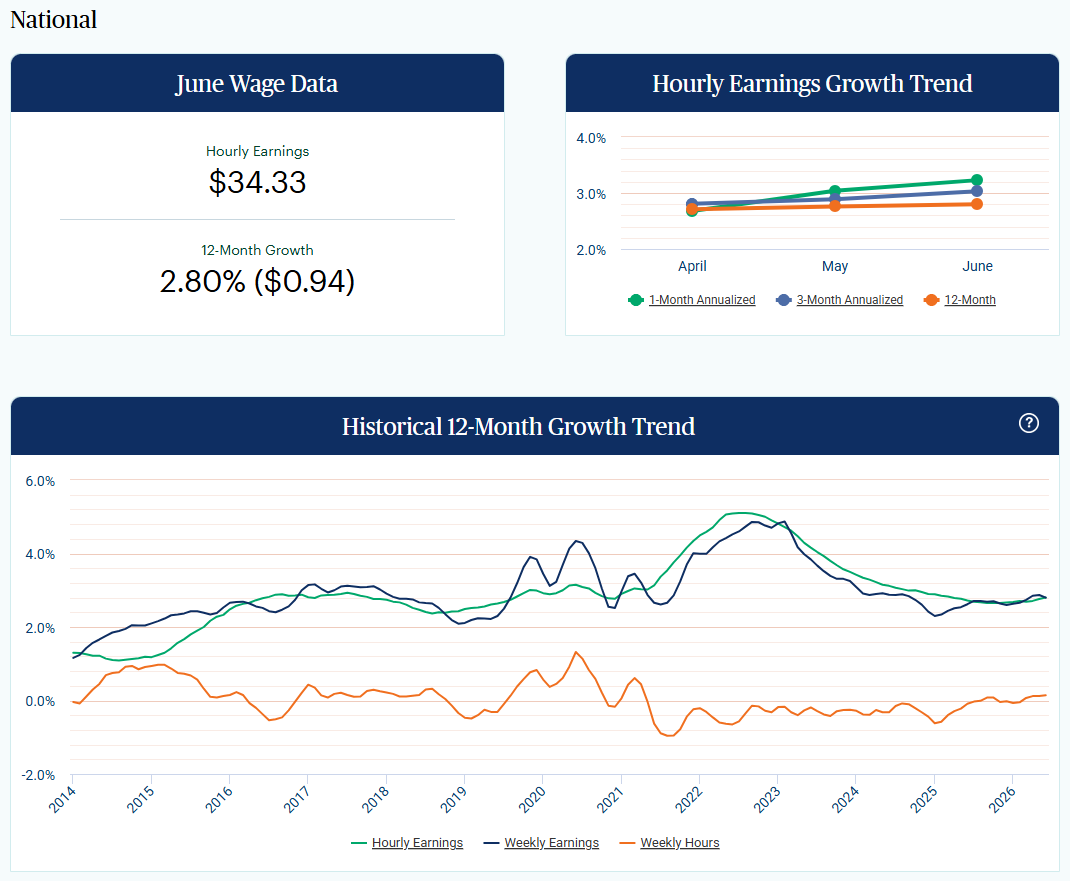
Task: Click the 2.0% label in growth trend chart
Action: [591, 250]
